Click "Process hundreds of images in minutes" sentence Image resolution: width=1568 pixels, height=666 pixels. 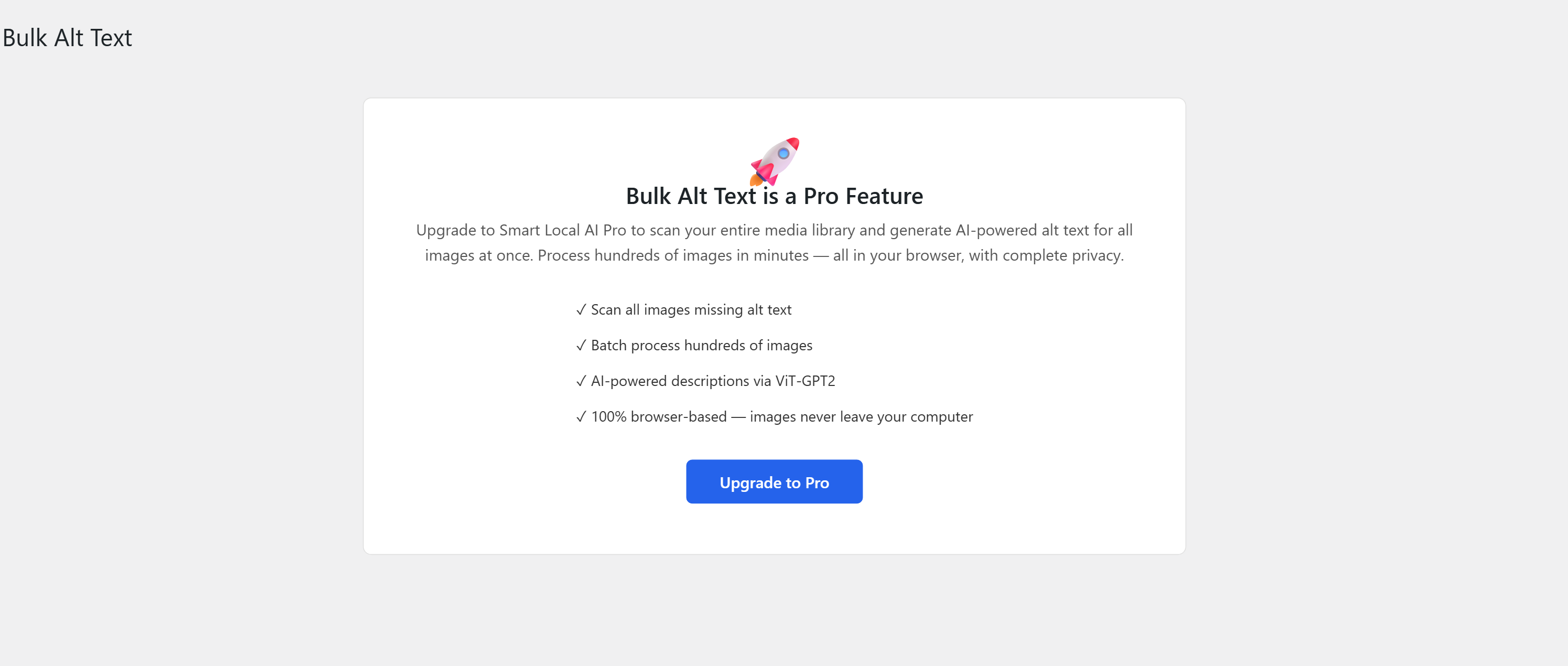[672, 255]
